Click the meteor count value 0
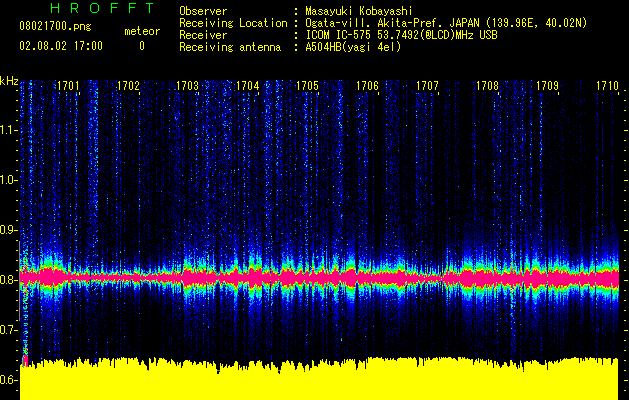The image size is (629, 400). tap(142, 46)
